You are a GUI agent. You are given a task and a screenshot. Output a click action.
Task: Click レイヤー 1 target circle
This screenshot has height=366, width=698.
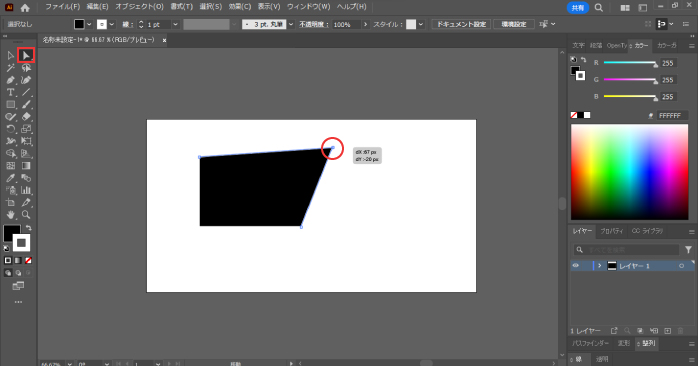(681, 266)
